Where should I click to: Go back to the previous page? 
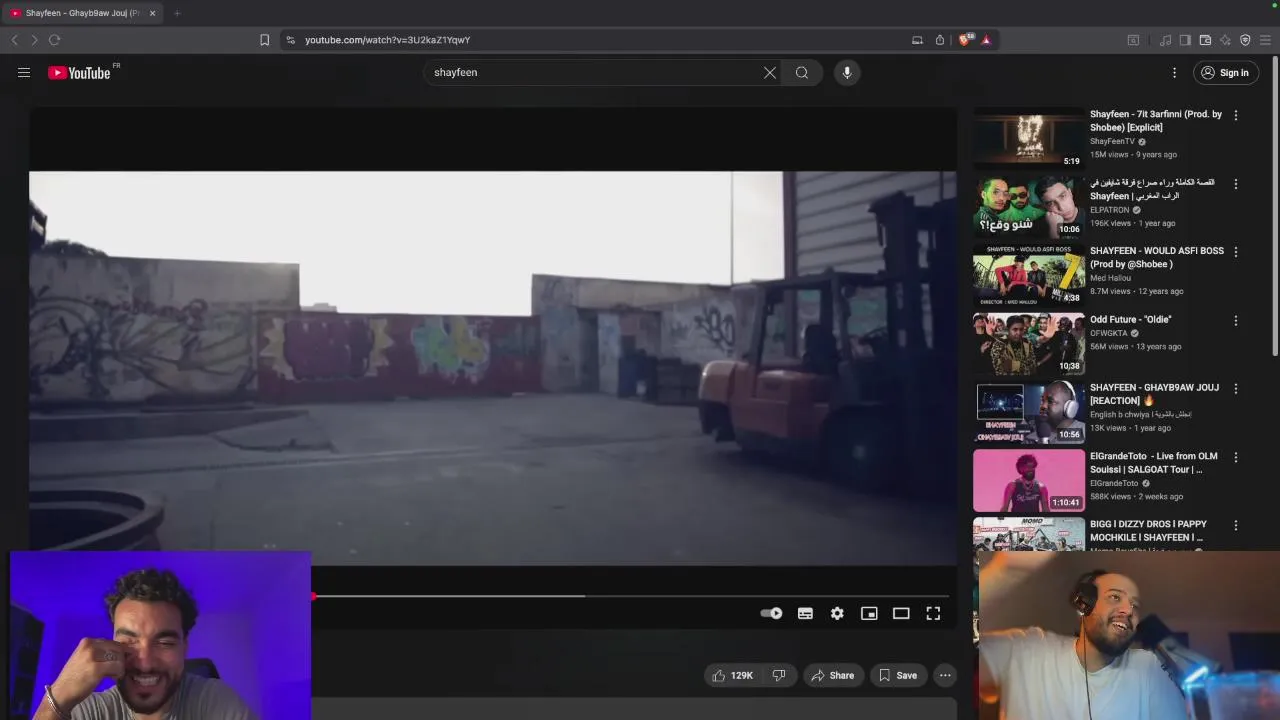14,40
